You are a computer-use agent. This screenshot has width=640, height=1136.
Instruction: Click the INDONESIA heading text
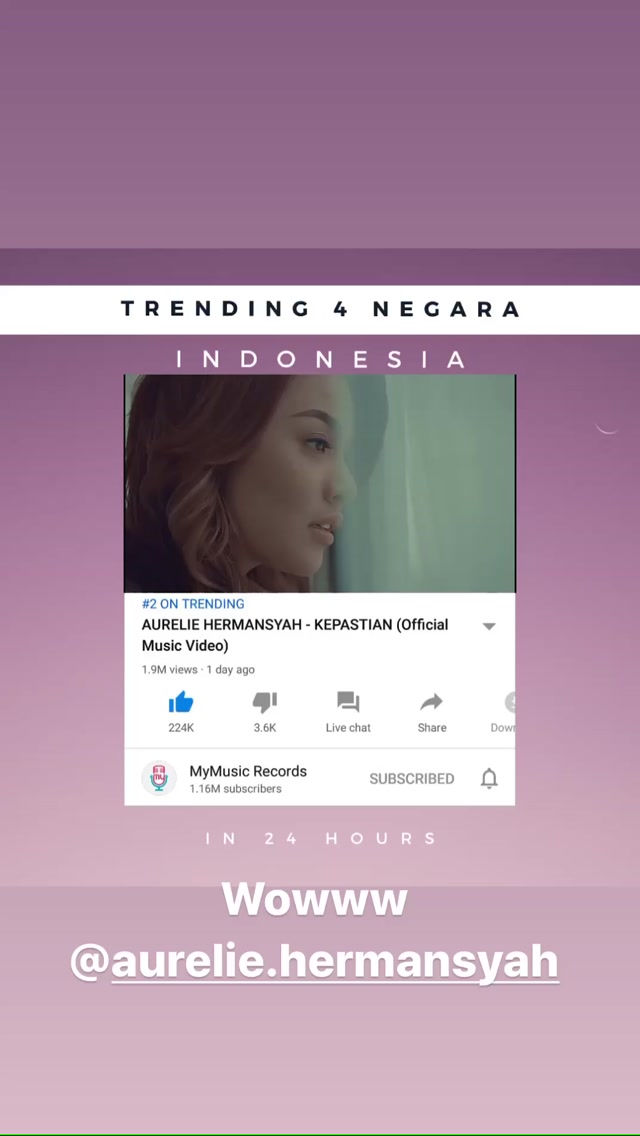pyautogui.click(x=320, y=359)
